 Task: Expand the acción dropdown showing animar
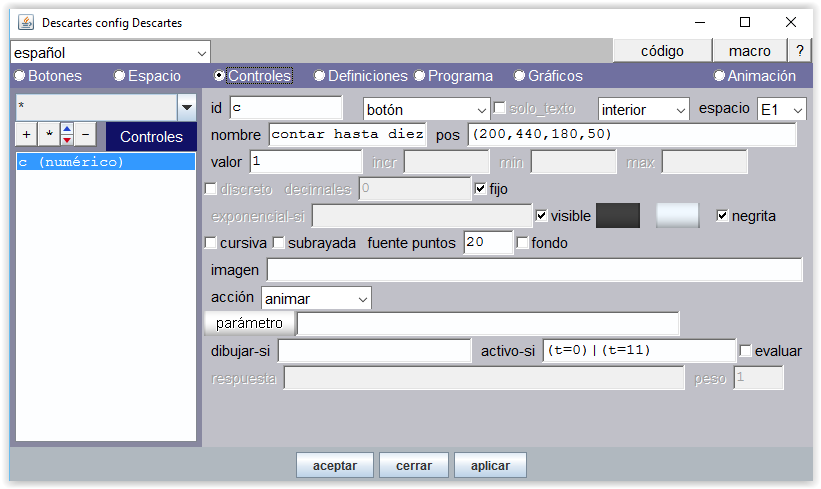(316, 298)
